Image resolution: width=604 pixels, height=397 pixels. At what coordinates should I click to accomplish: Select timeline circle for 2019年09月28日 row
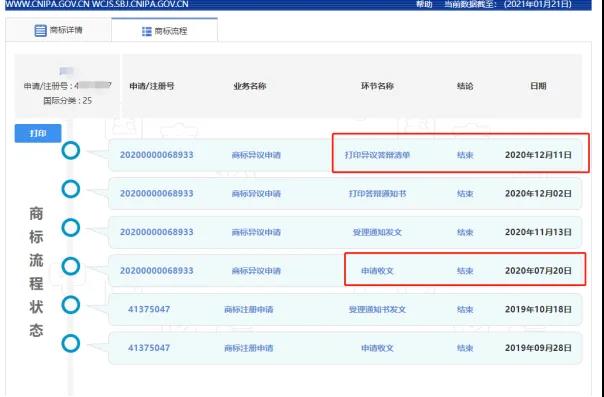(x=71, y=343)
